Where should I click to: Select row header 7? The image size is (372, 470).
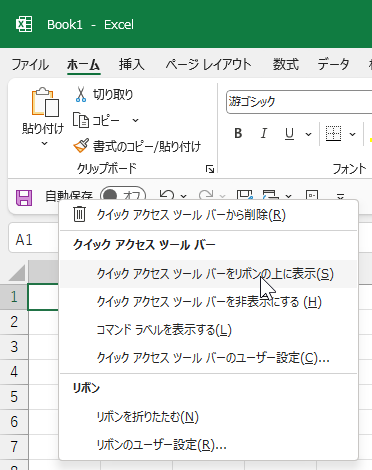[x=14, y=447]
